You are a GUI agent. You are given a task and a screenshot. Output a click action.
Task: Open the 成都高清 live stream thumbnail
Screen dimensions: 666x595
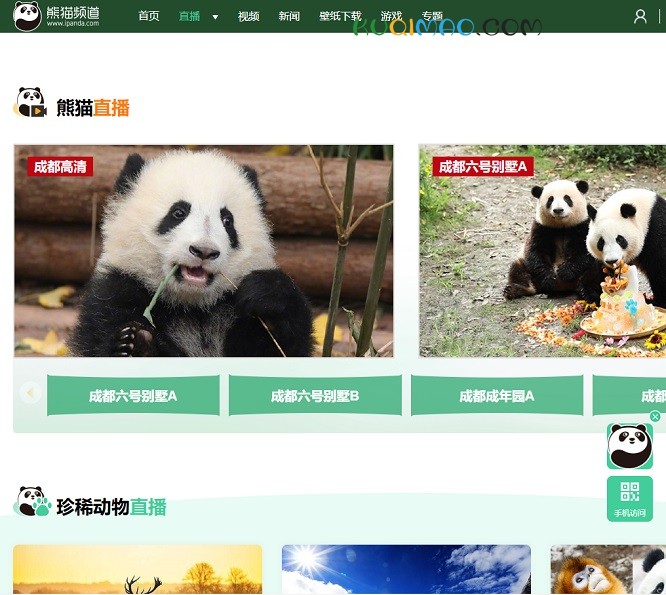(x=203, y=251)
